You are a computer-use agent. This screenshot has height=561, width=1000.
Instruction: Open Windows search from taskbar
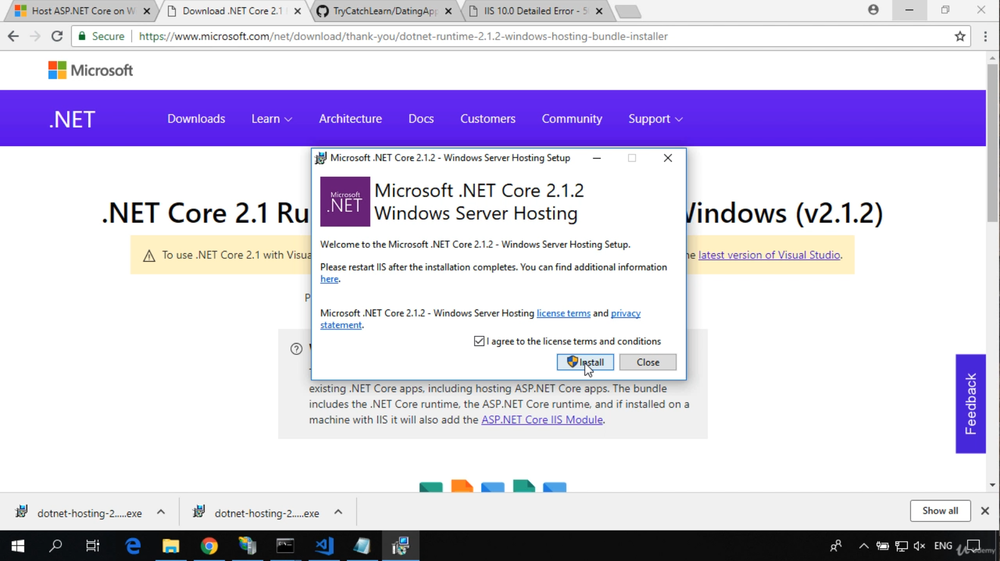pos(55,546)
